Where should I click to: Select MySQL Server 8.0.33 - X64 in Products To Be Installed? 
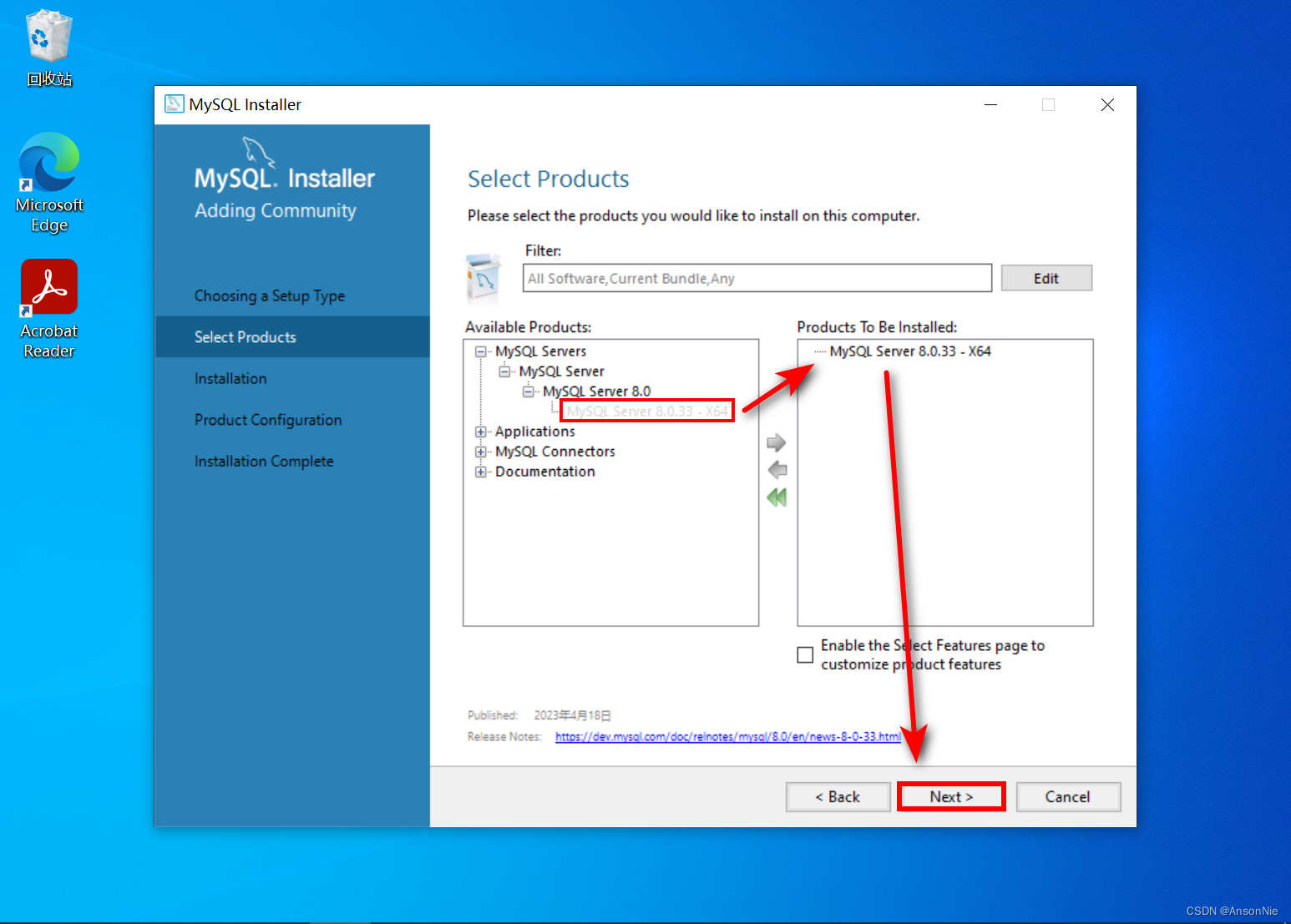910,351
